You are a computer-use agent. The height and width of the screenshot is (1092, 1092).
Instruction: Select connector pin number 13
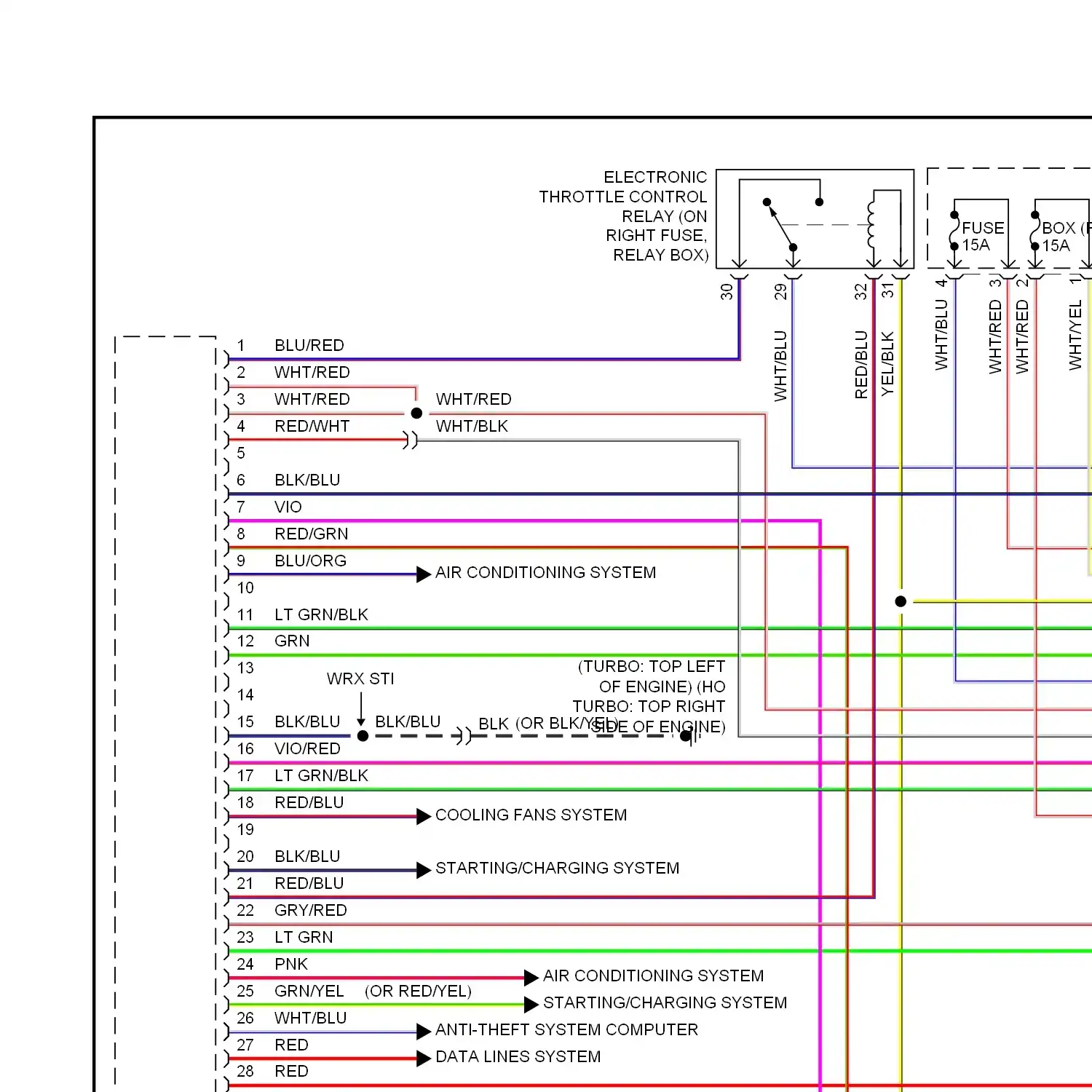245,668
